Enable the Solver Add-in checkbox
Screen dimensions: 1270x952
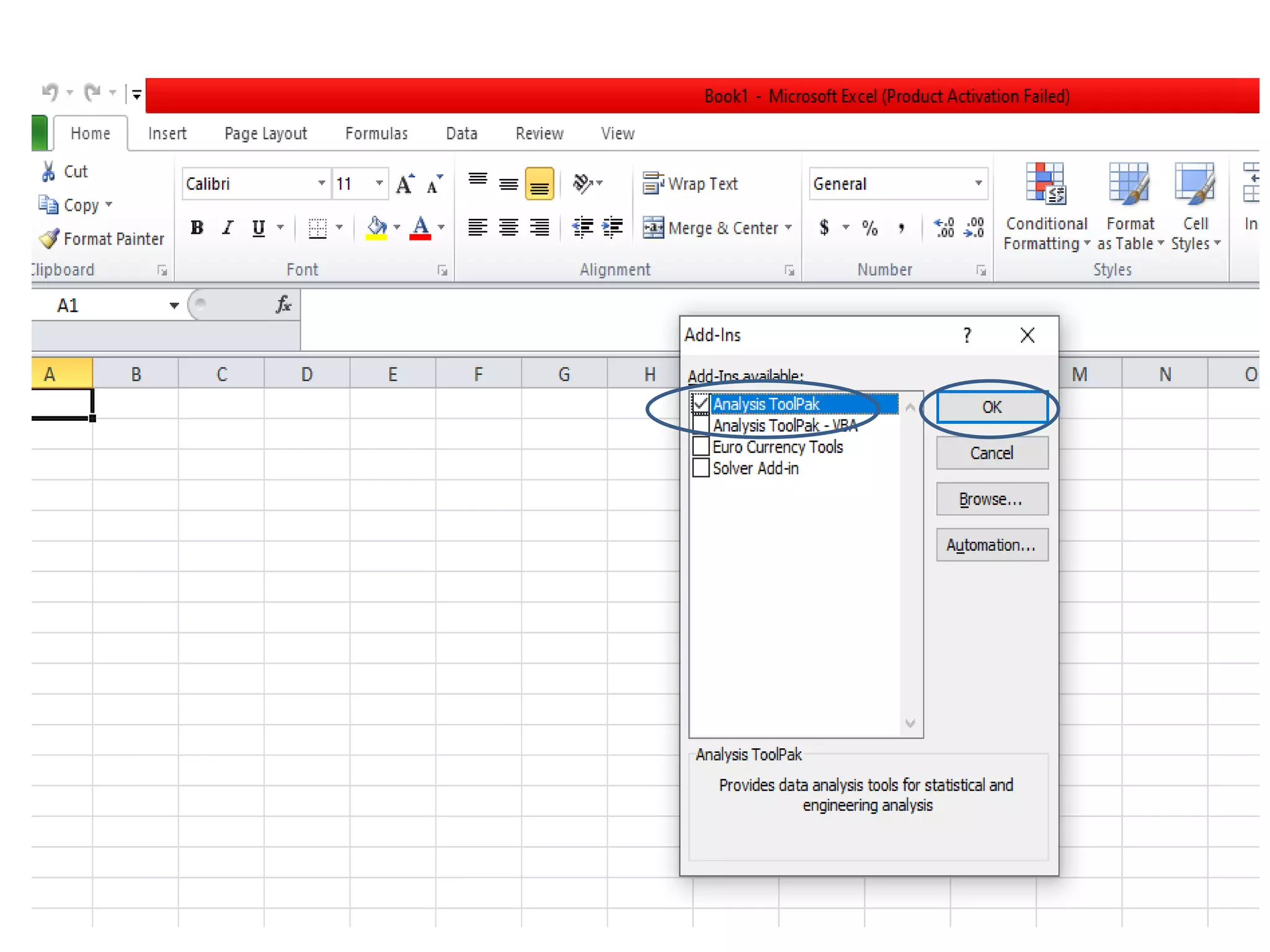(701, 468)
